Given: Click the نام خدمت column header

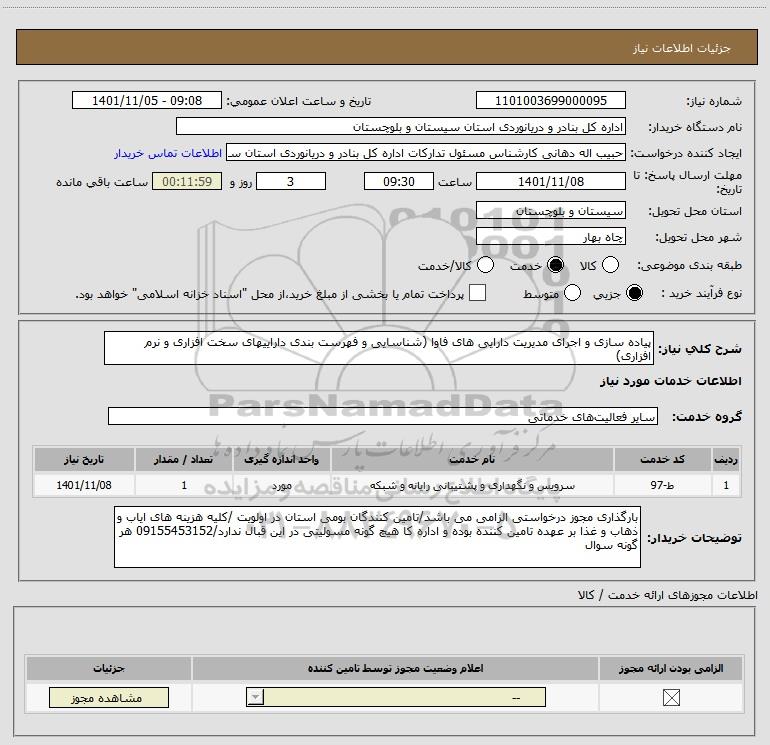Looking at the screenshot, I should [472, 460].
